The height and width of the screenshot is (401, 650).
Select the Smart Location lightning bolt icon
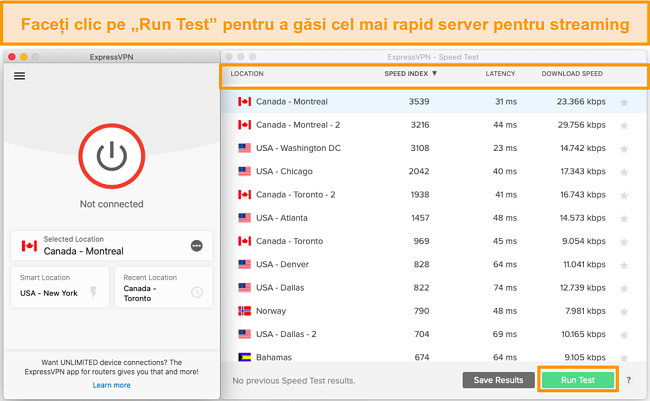[94, 292]
